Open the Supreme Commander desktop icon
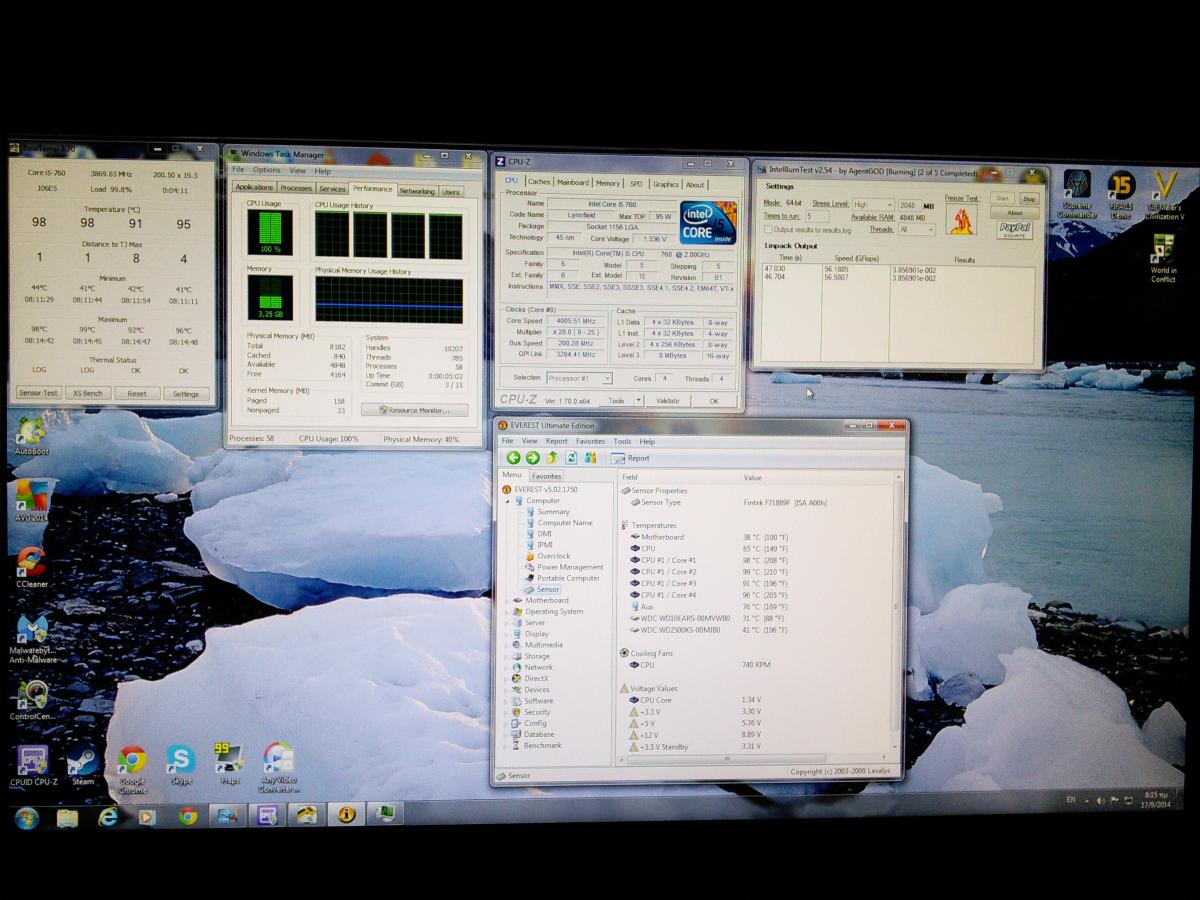 pyautogui.click(x=1077, y=195)
